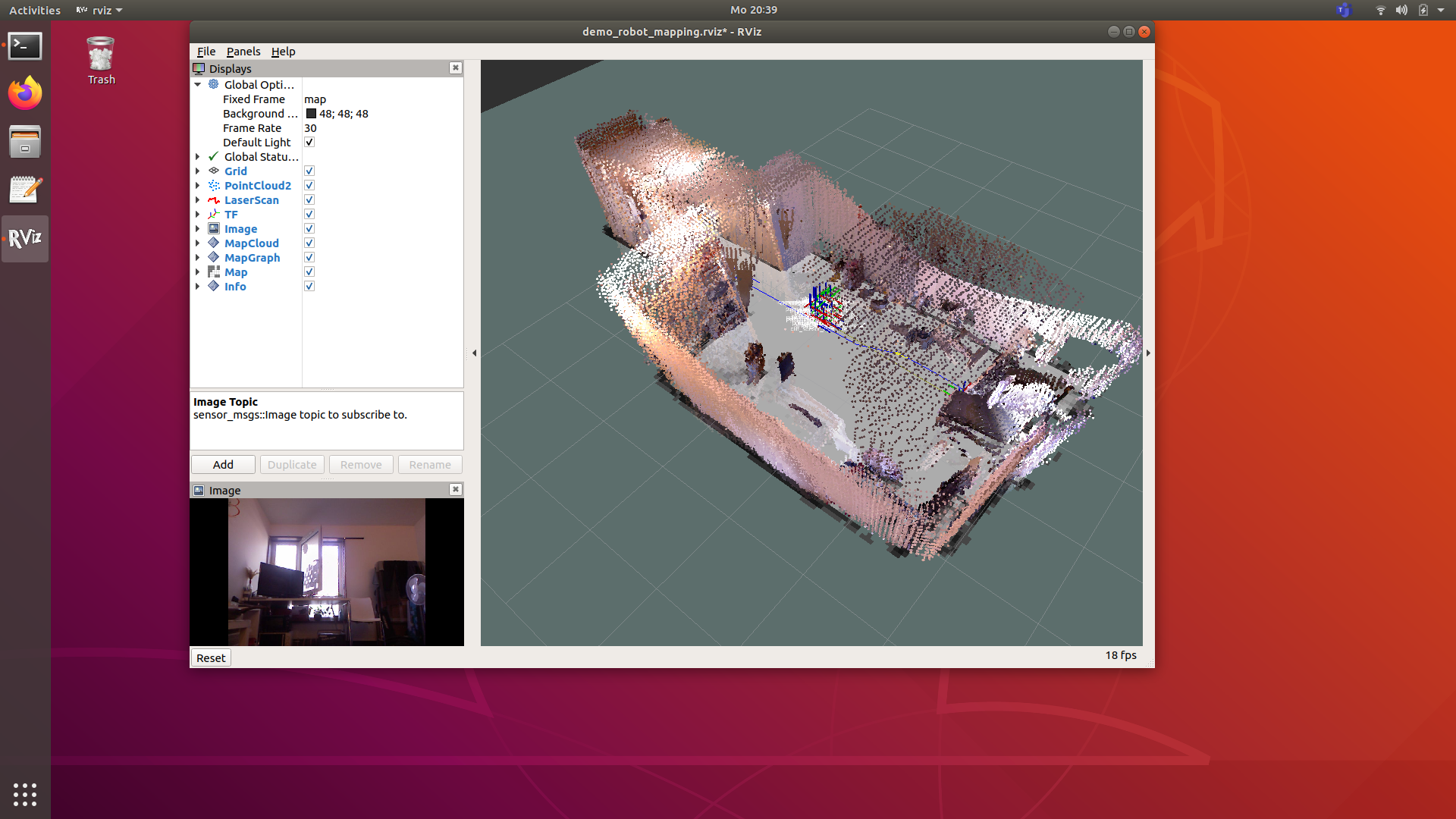Click the Background color swatch

tap(311, 114)
